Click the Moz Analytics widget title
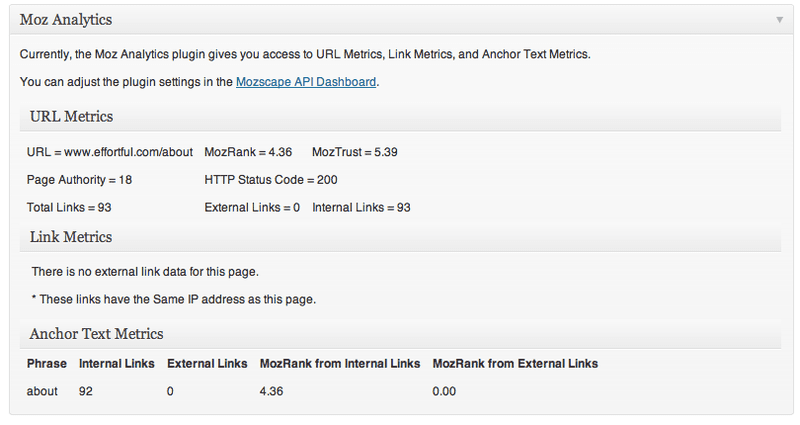The image size is (800, 425). (66, 20)
